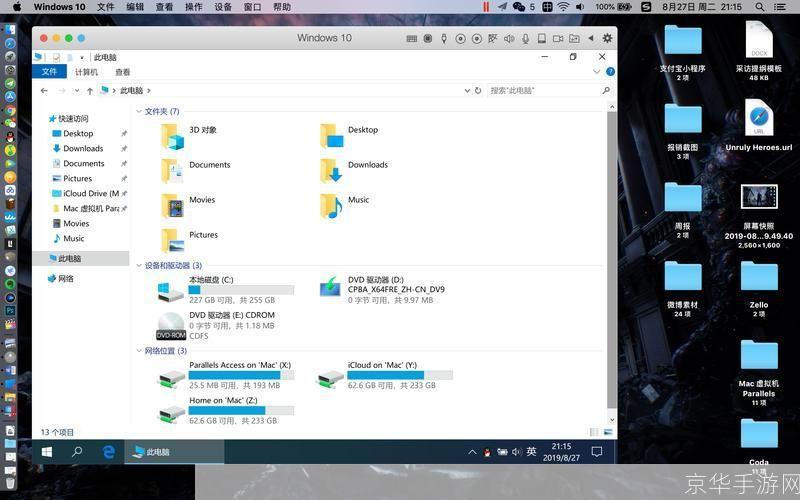Open Parallels configuration gear icon
The height and width of the screenshot is (500, 800).
coord(607,38)
